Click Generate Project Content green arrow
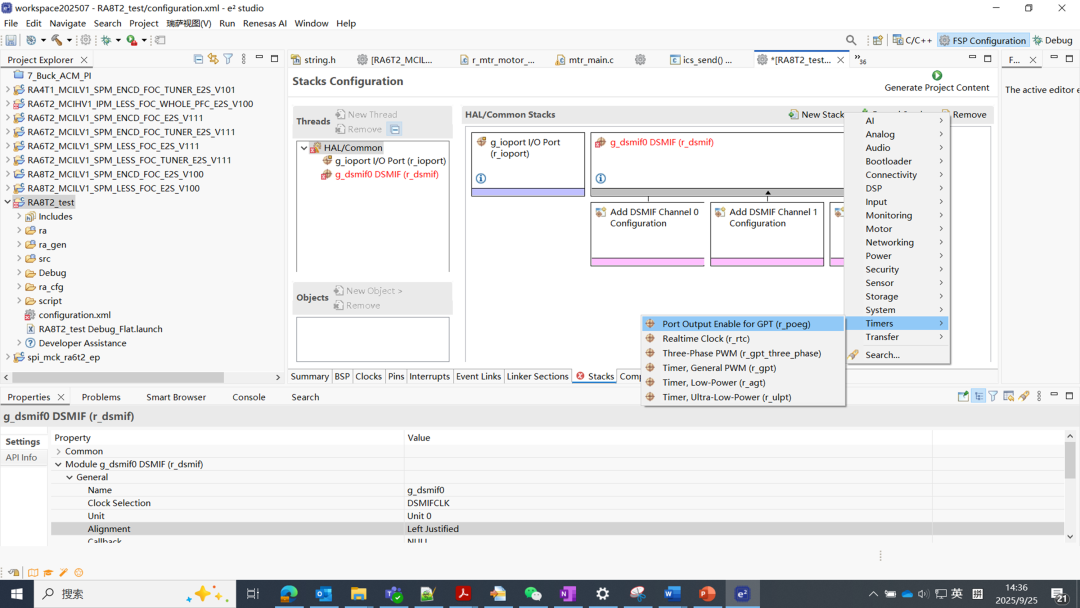This screenshot has height=608, width=1080. click(x=937, y=75)
